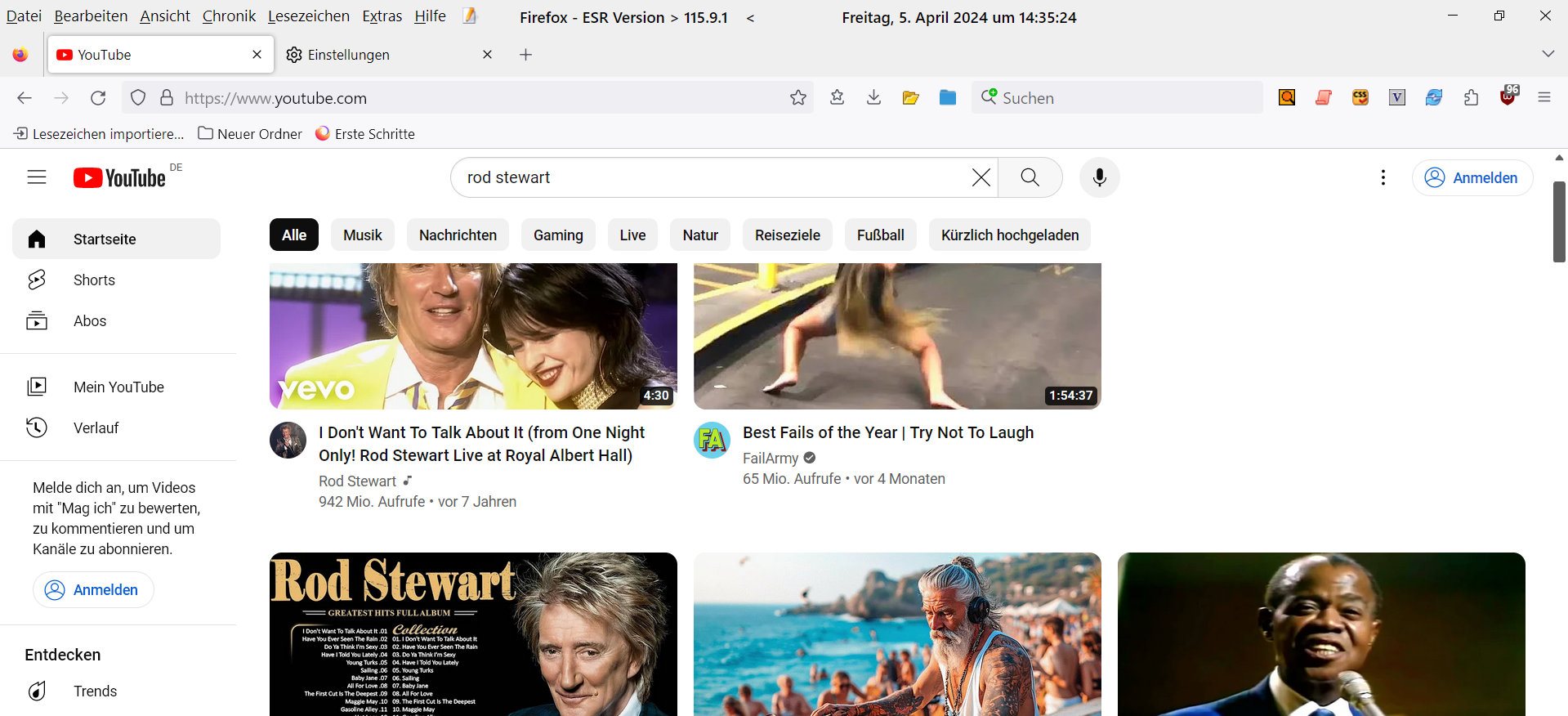1568x716 pixels.
Task: Open the Firefox downloads panel
Action: click(x=873, y=98)
